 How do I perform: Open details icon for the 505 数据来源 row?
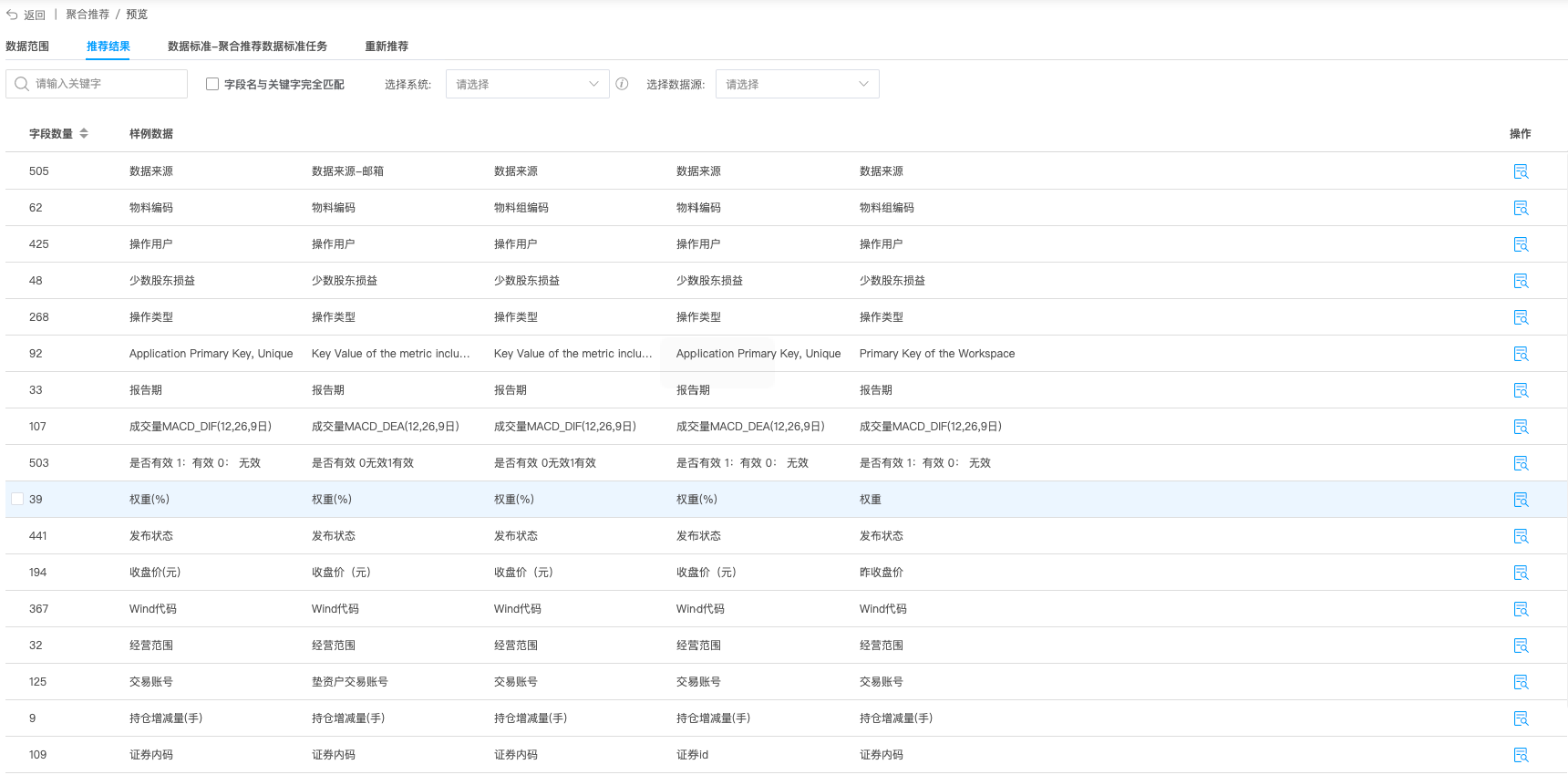[1521, 171]
